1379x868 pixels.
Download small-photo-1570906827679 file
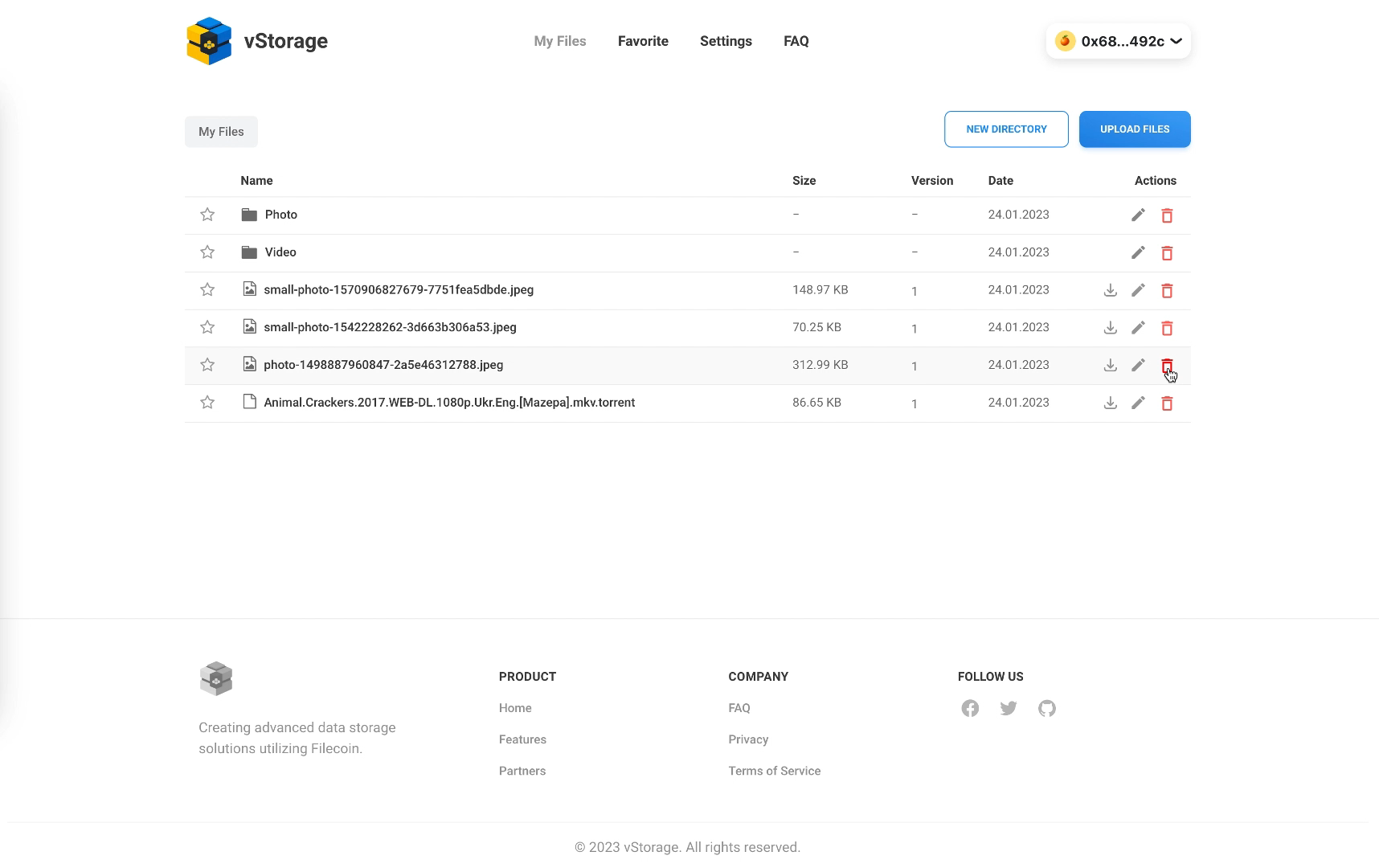tap(1110, 290)
